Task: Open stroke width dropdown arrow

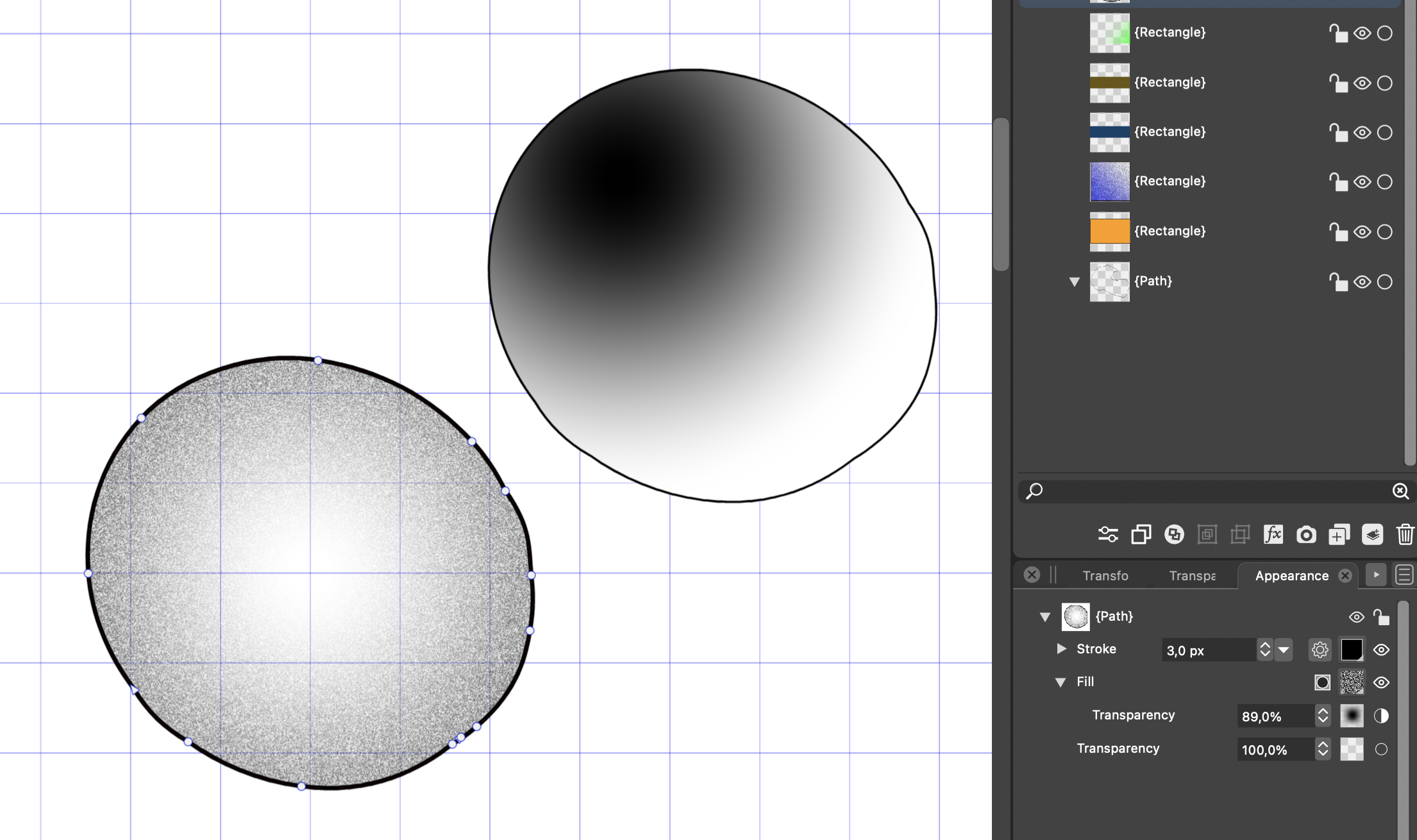Action: 1284,650
